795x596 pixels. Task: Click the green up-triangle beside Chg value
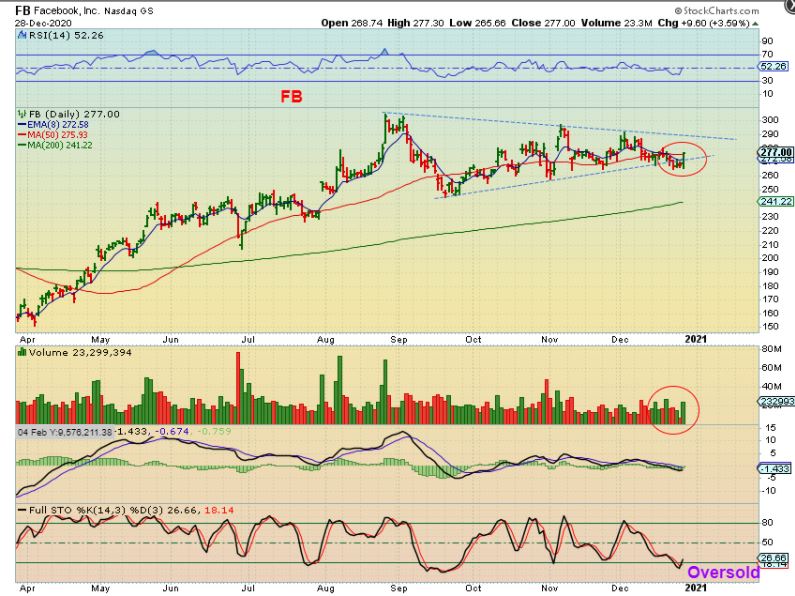click(756, 23)
